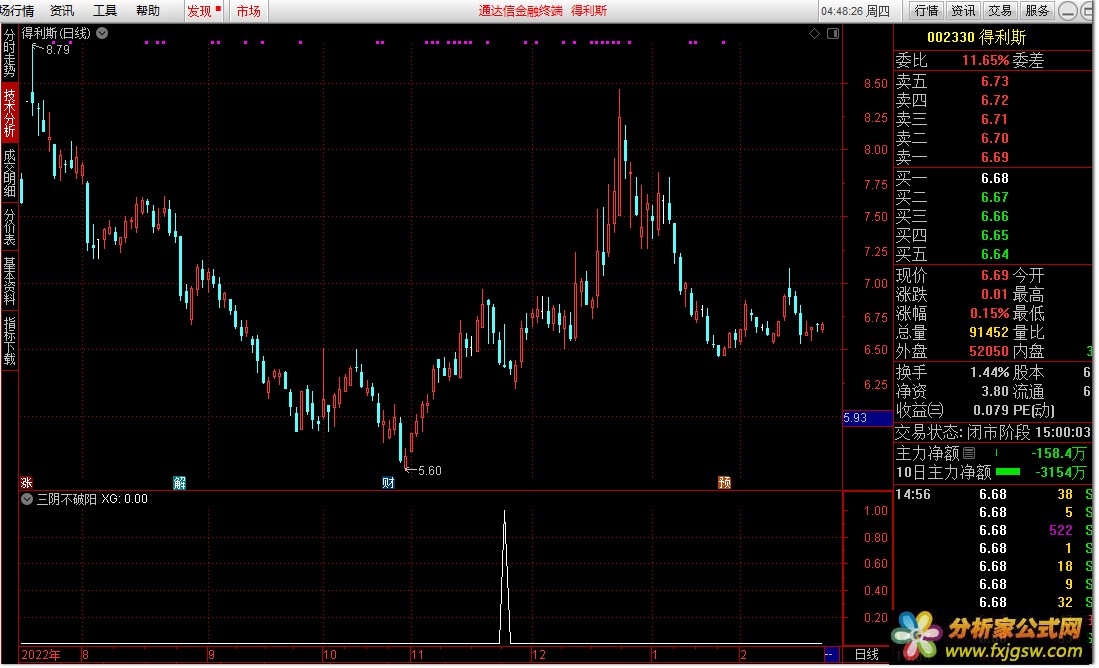Click the 换手 value 1.44%

click(989, 372)
